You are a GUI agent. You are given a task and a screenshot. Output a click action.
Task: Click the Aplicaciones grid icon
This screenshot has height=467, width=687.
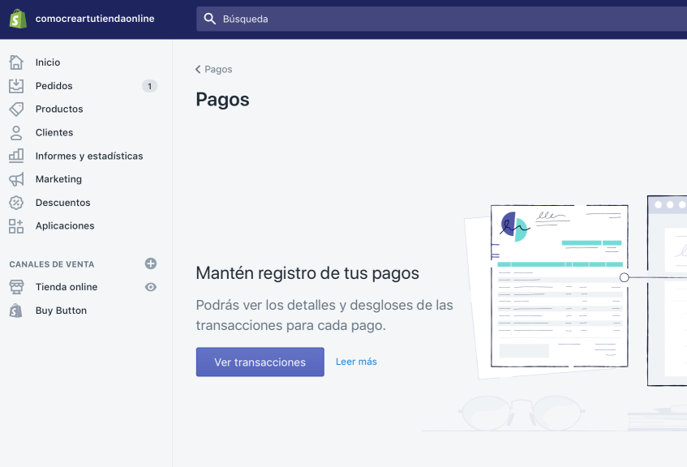click(16, 226)
